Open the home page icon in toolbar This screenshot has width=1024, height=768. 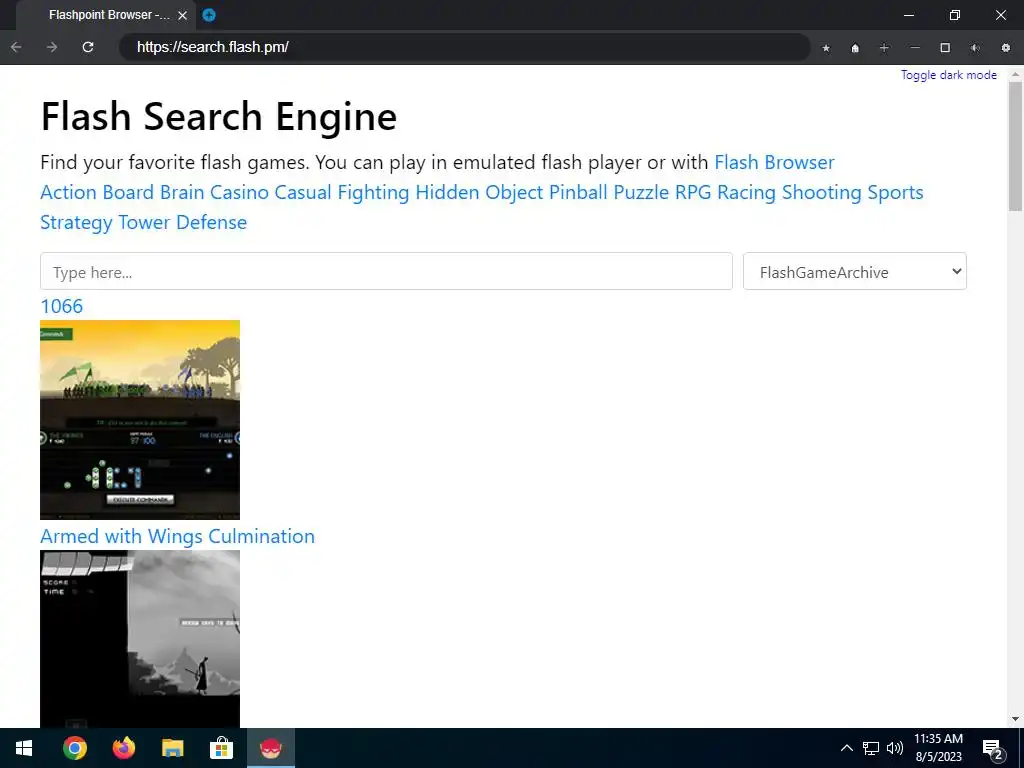click(855, 48)
